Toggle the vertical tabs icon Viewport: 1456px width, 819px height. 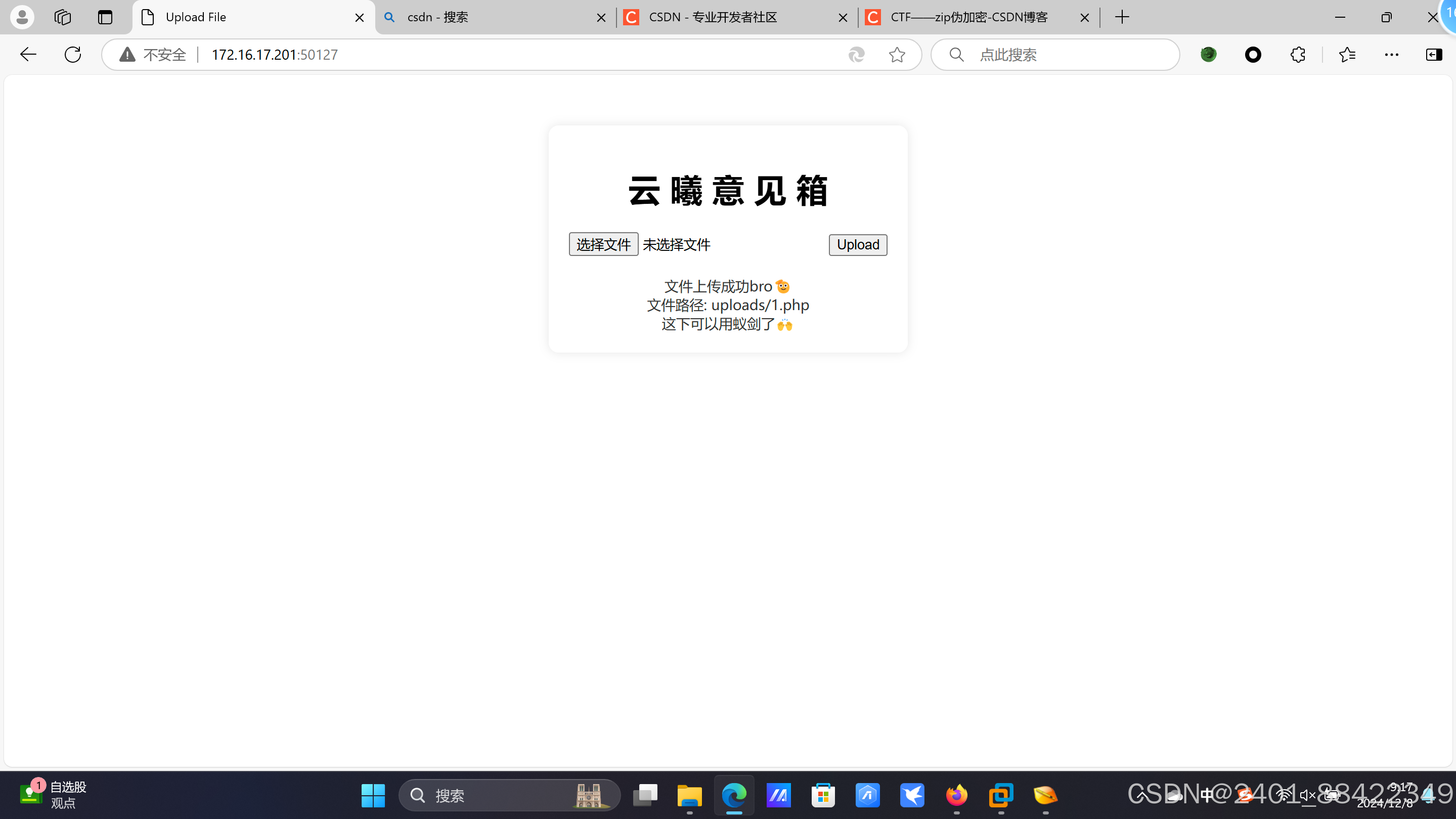coord(105,17)
